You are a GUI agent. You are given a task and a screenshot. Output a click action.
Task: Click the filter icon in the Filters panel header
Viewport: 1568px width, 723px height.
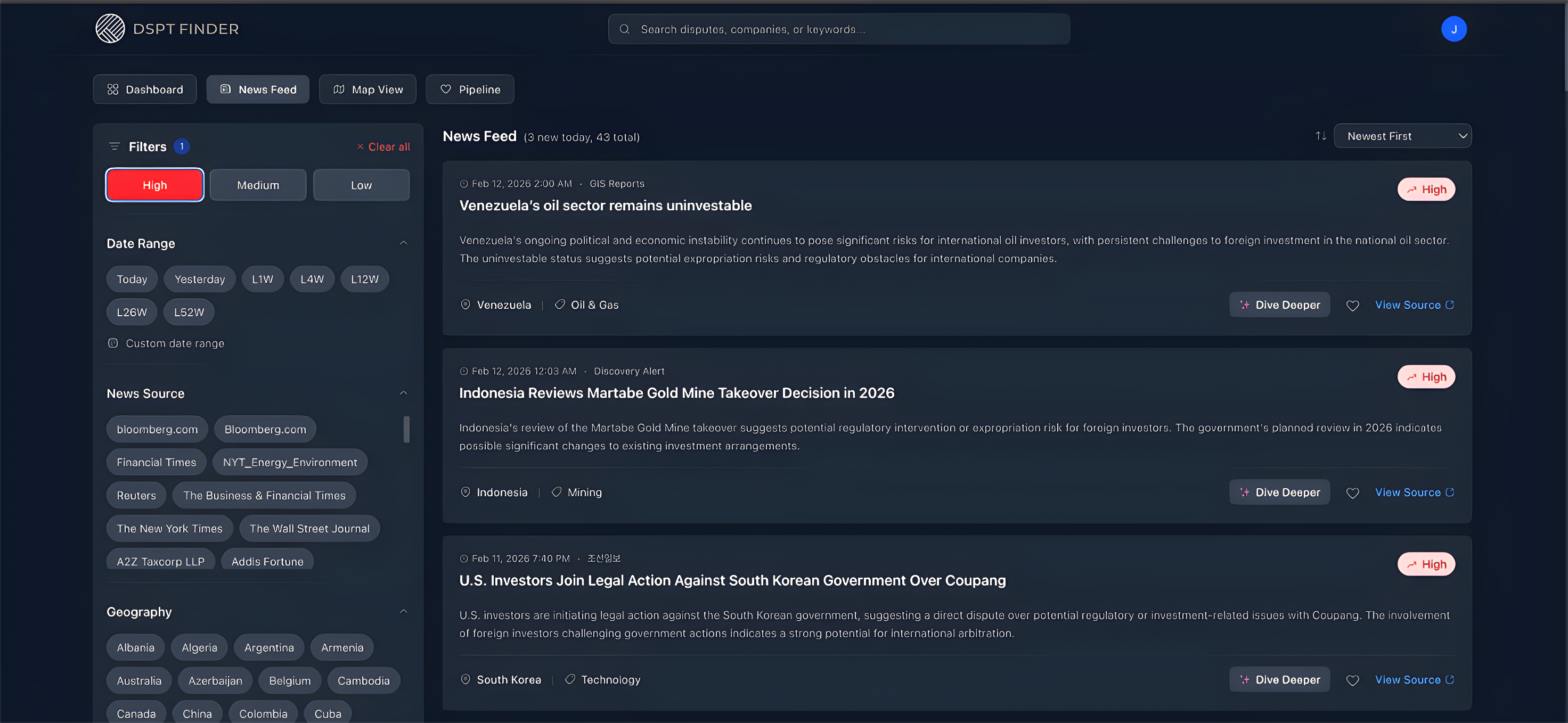(114, 146)
